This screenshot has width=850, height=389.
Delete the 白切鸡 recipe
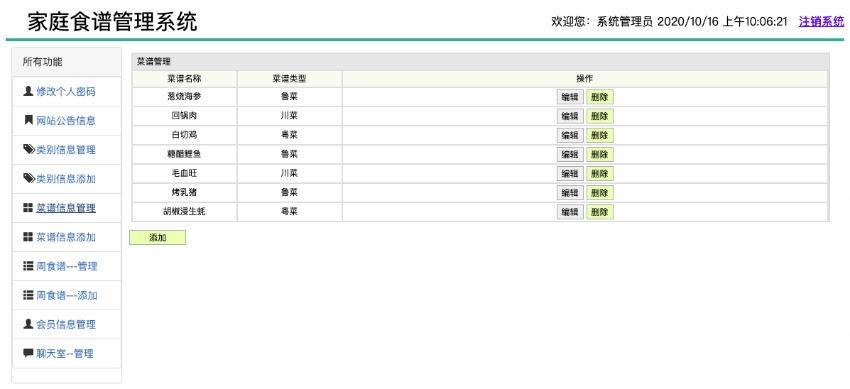point(600,135)
